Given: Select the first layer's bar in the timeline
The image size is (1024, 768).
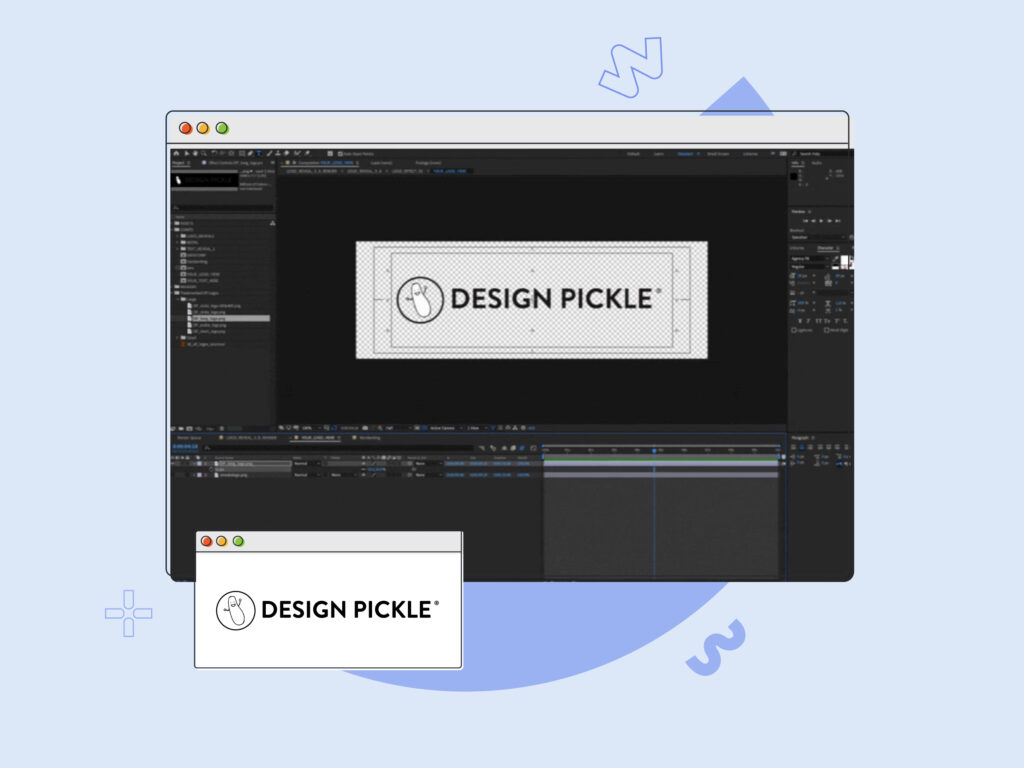Looking at the screenshot, I should (x=661, y=464).
